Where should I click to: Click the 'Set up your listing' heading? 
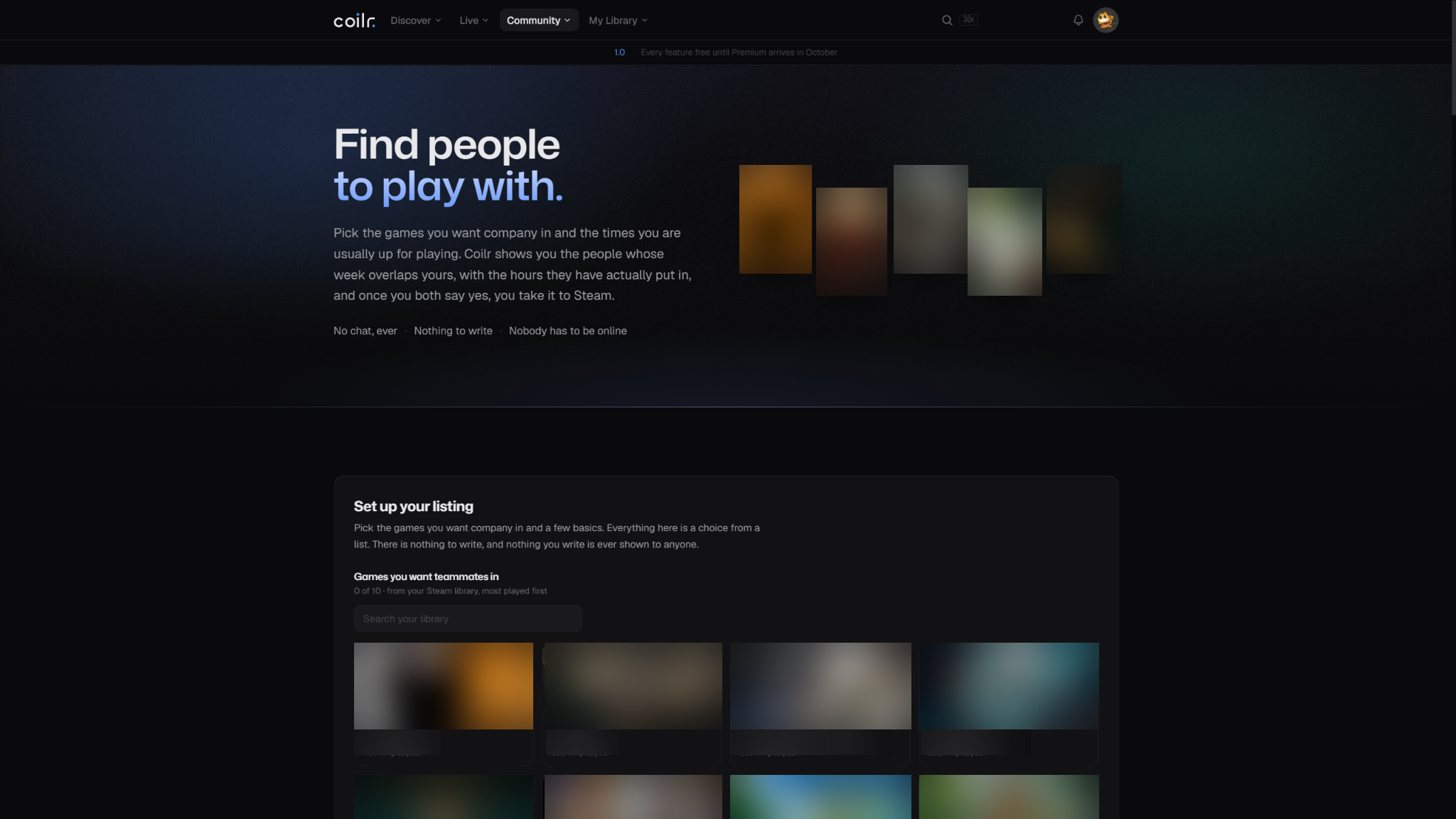[414, 506]
